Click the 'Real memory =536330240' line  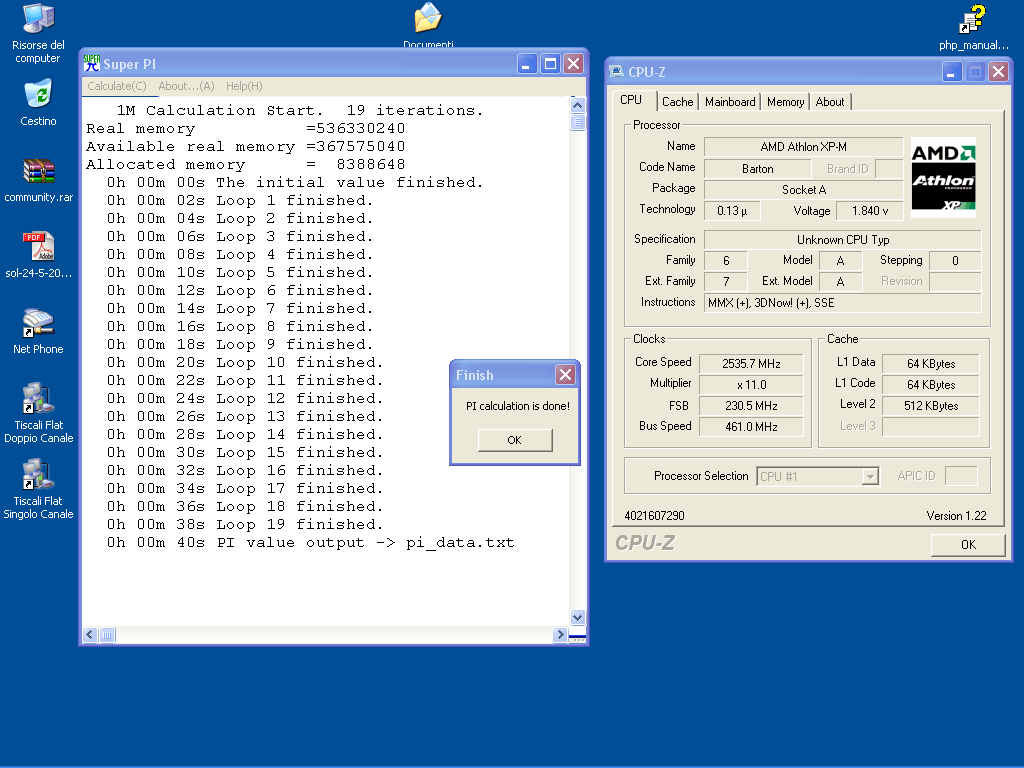[x=246, y=129]
